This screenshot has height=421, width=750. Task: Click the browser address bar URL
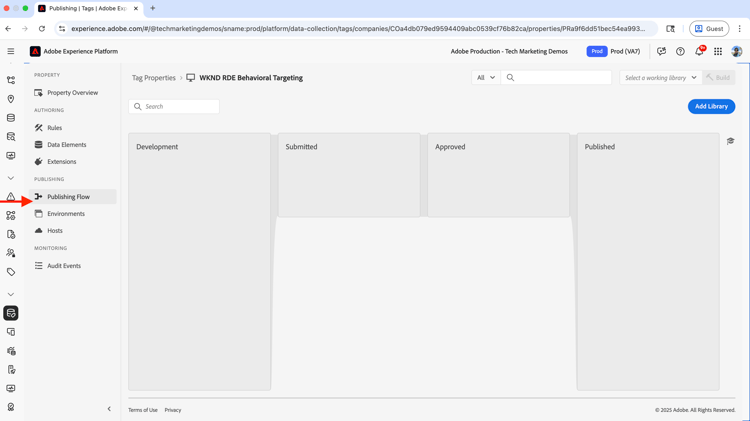[358, 29]
